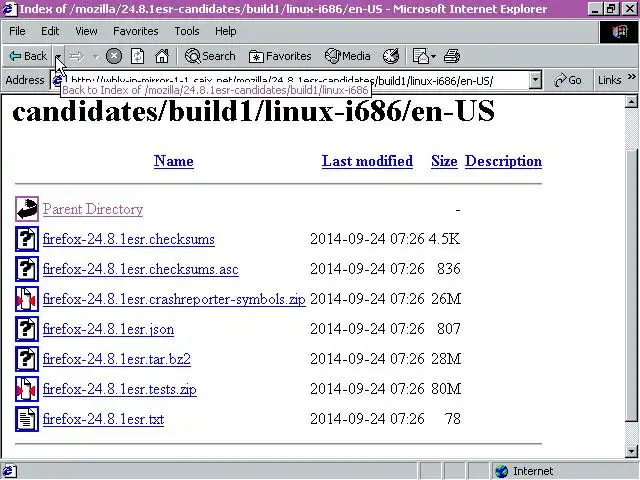
Task: Click the page icon in the Address bar
Action: point(58,80)
